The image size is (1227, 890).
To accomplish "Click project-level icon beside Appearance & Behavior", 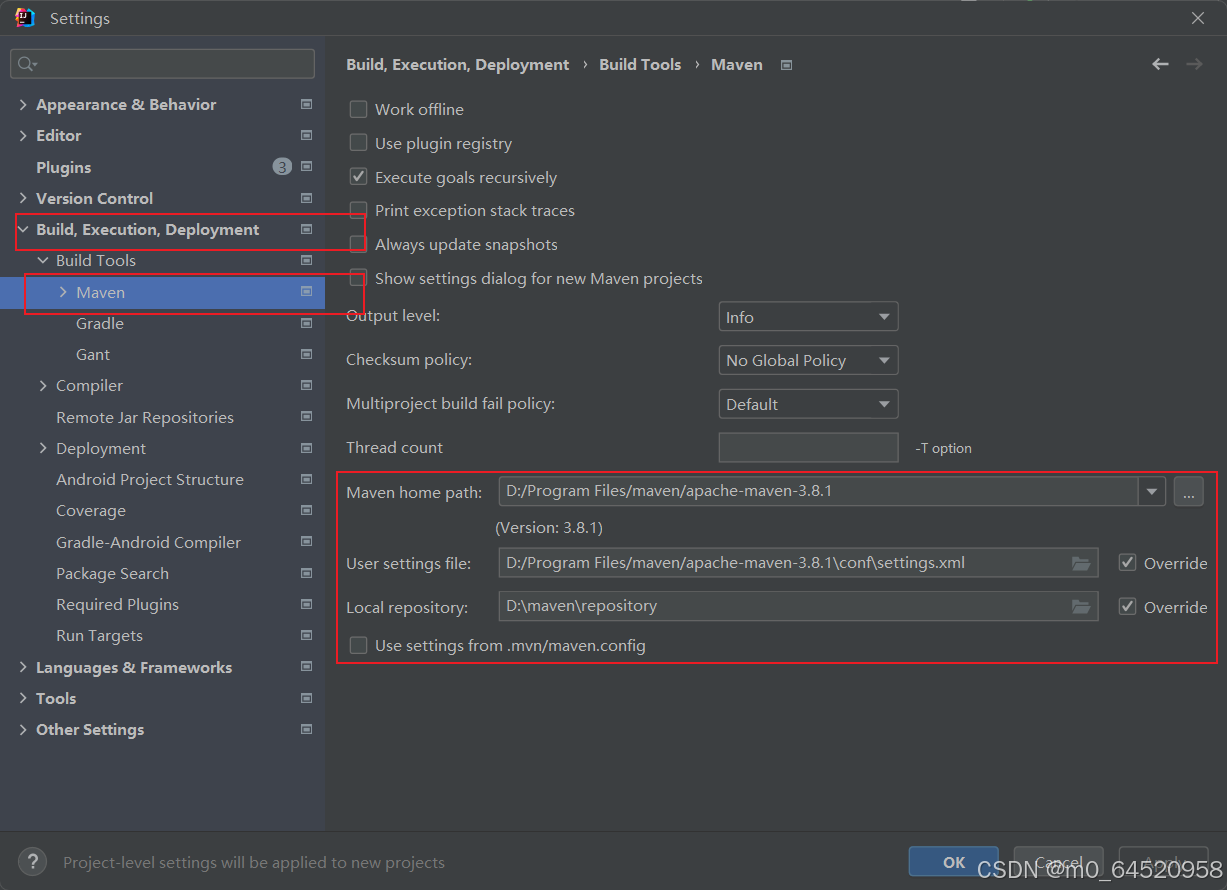I will tap(306, 104).
